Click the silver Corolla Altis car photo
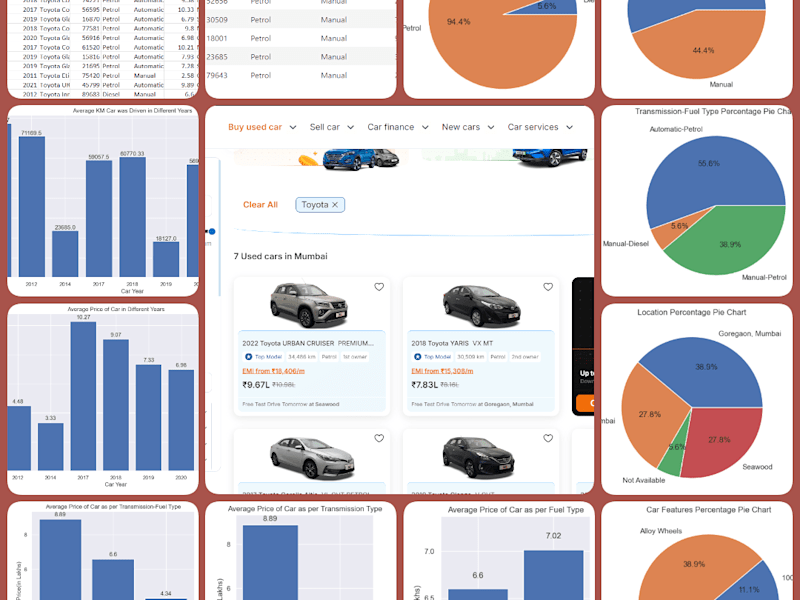 (x=312, y=457)
